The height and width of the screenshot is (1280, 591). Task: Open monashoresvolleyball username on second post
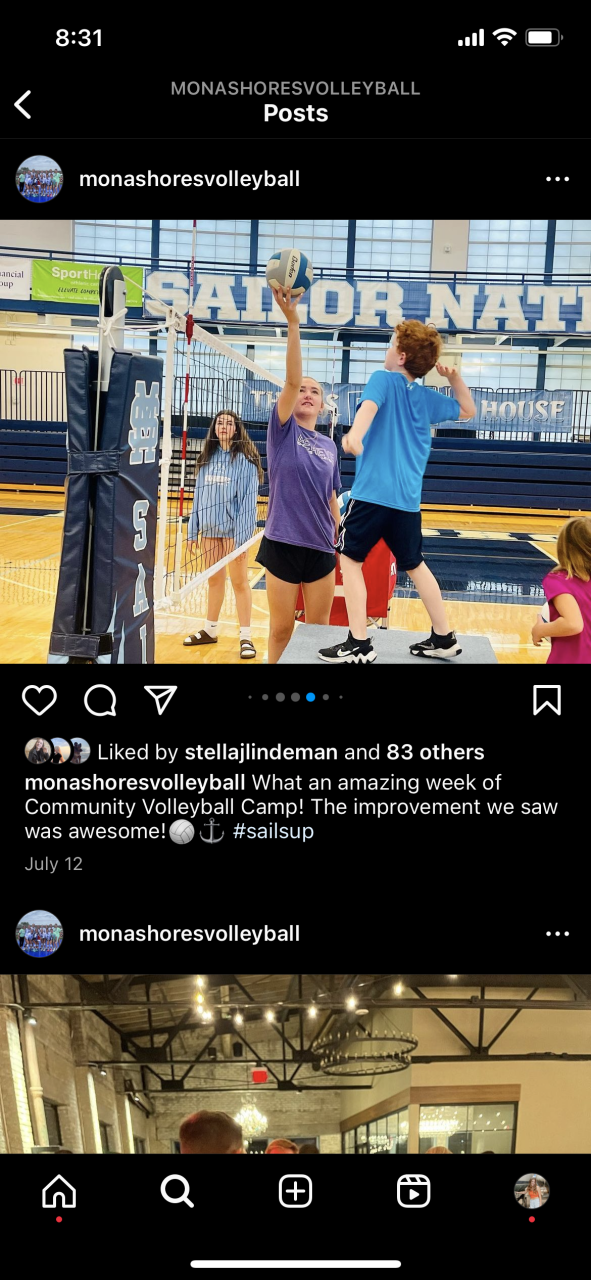pos(189,934)
